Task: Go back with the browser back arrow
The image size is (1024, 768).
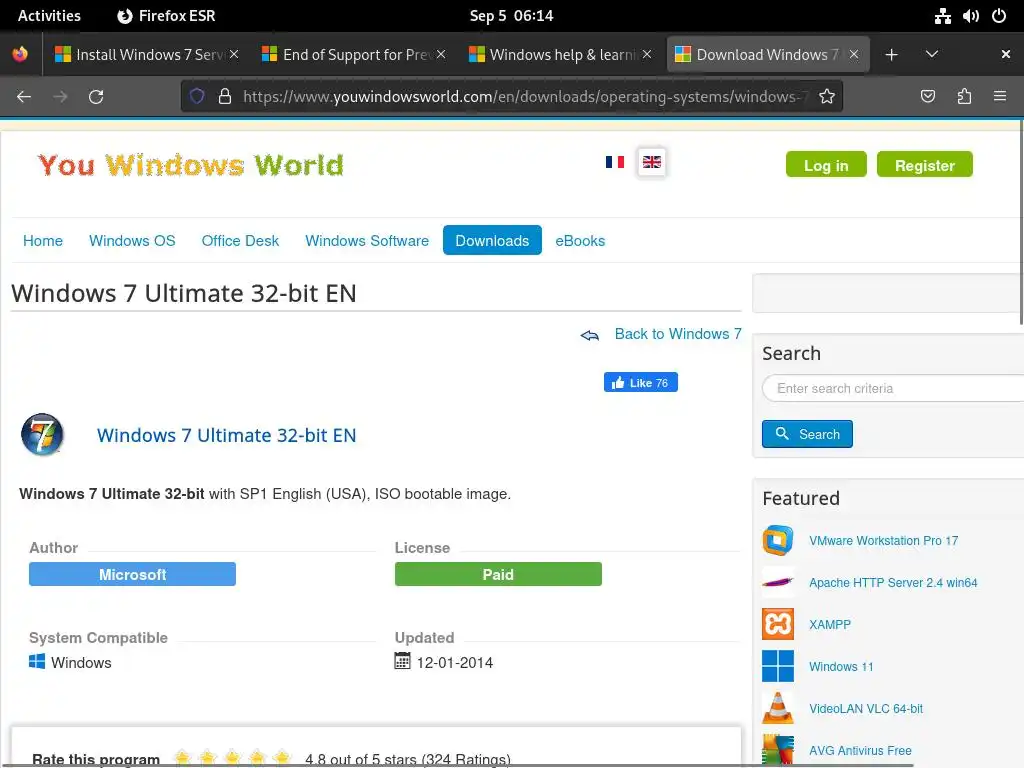Action: tap(24, 97)
